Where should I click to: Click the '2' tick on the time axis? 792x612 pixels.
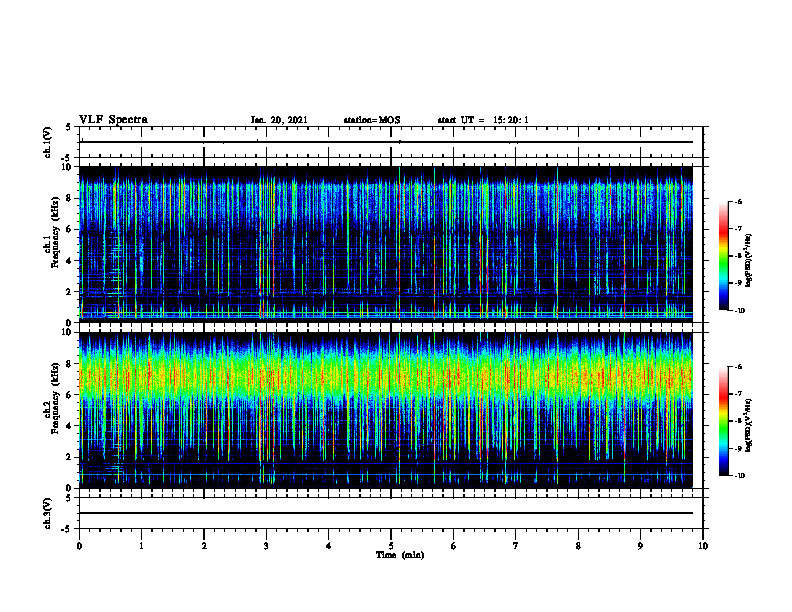204,546
